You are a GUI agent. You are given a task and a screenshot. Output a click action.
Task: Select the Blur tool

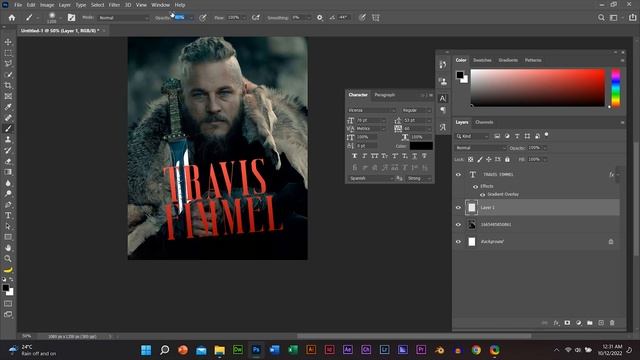pyautogui.click(x=8, y=183)
